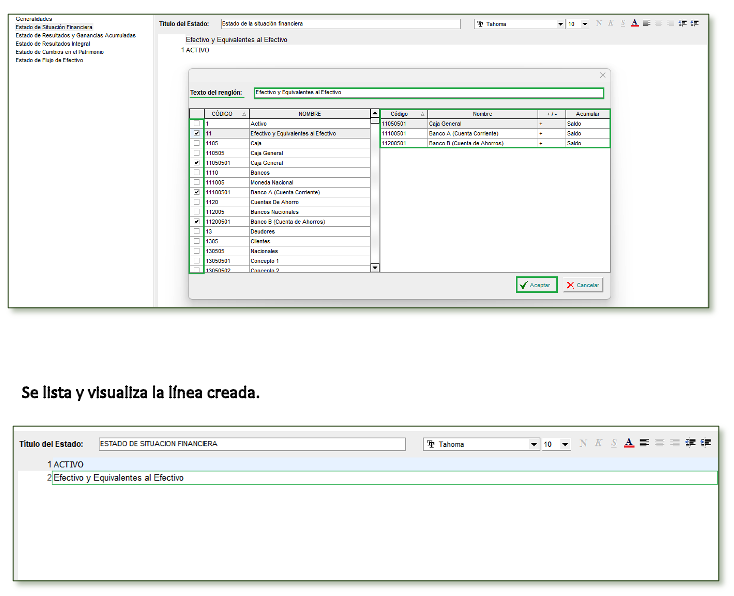Viewport: 734px width, 596px height.
Task: Click the Aceptar button
Action: 536,285
